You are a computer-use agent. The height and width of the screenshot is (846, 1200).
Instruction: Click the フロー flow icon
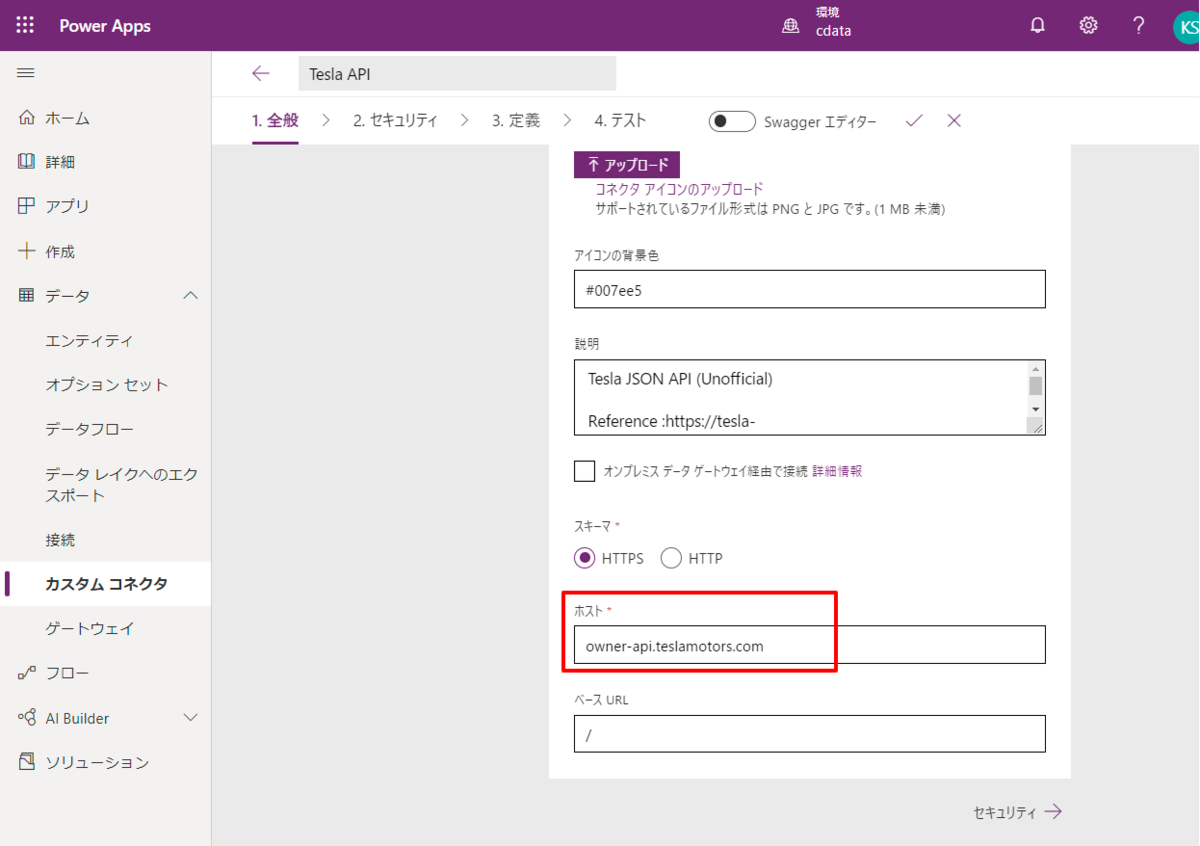coord(27,673)
